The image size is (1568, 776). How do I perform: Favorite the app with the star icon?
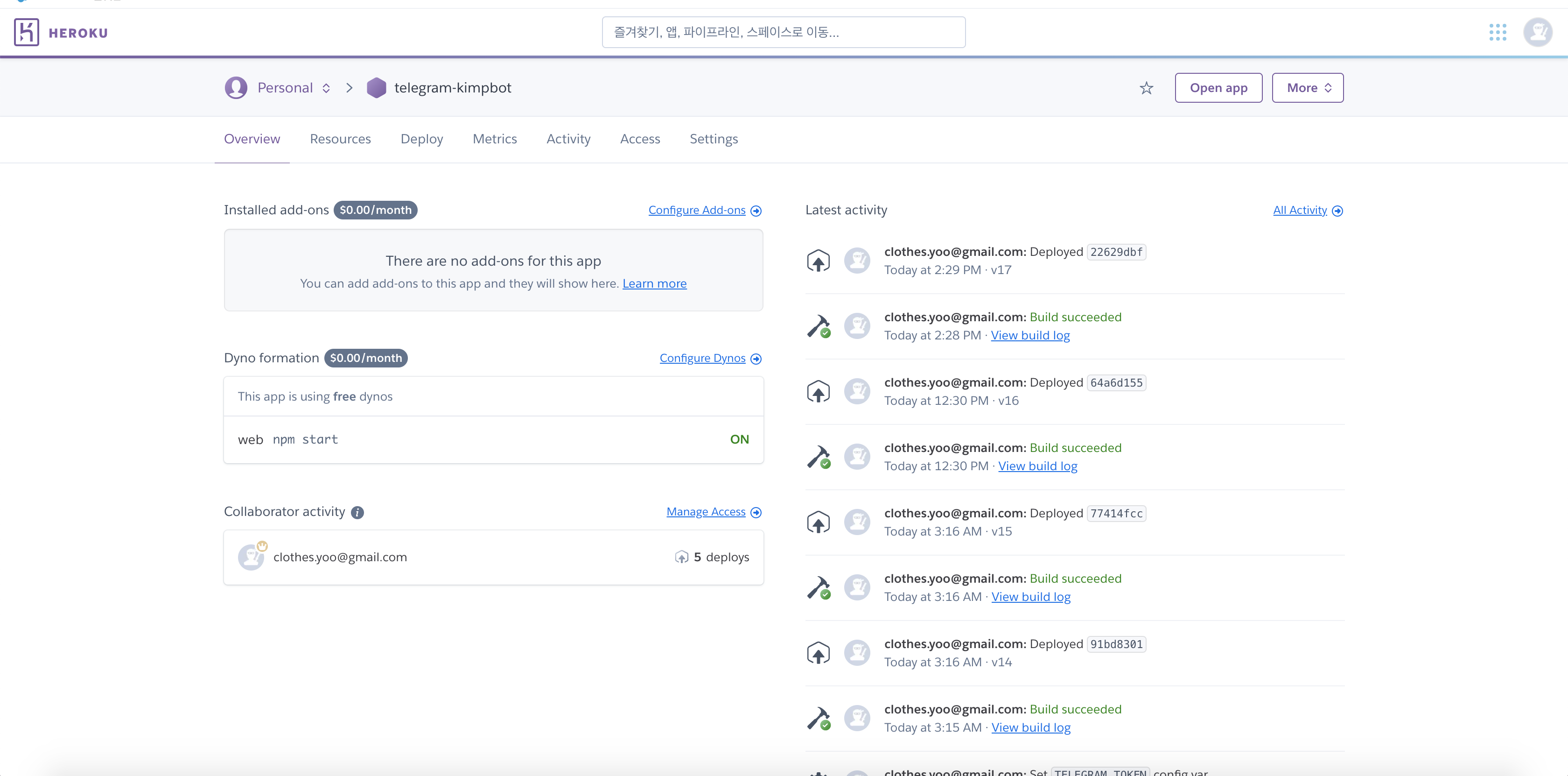pos(1146,88)
